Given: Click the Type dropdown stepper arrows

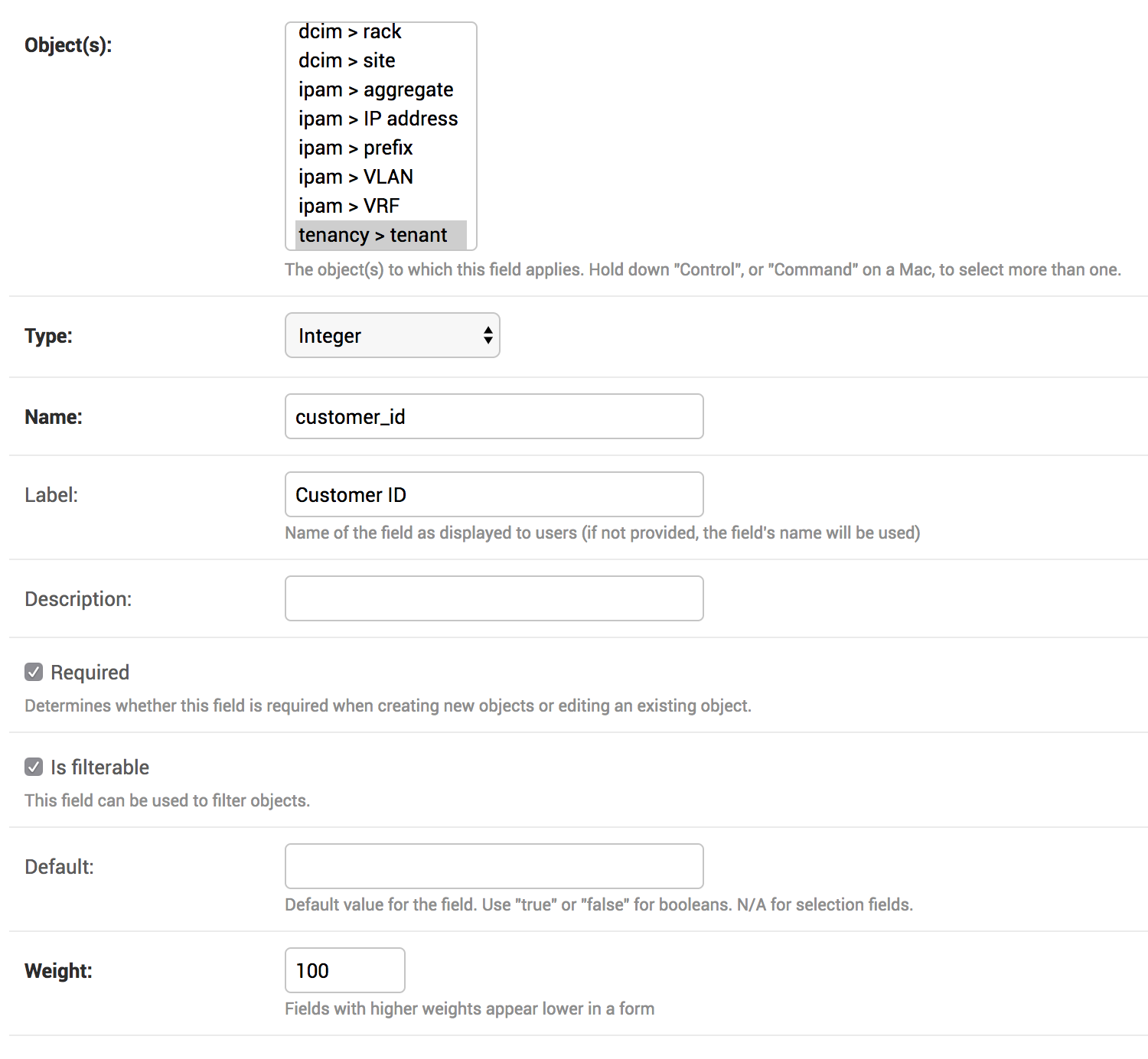Looking at the screenshot, I should click(x=488, y=335).
